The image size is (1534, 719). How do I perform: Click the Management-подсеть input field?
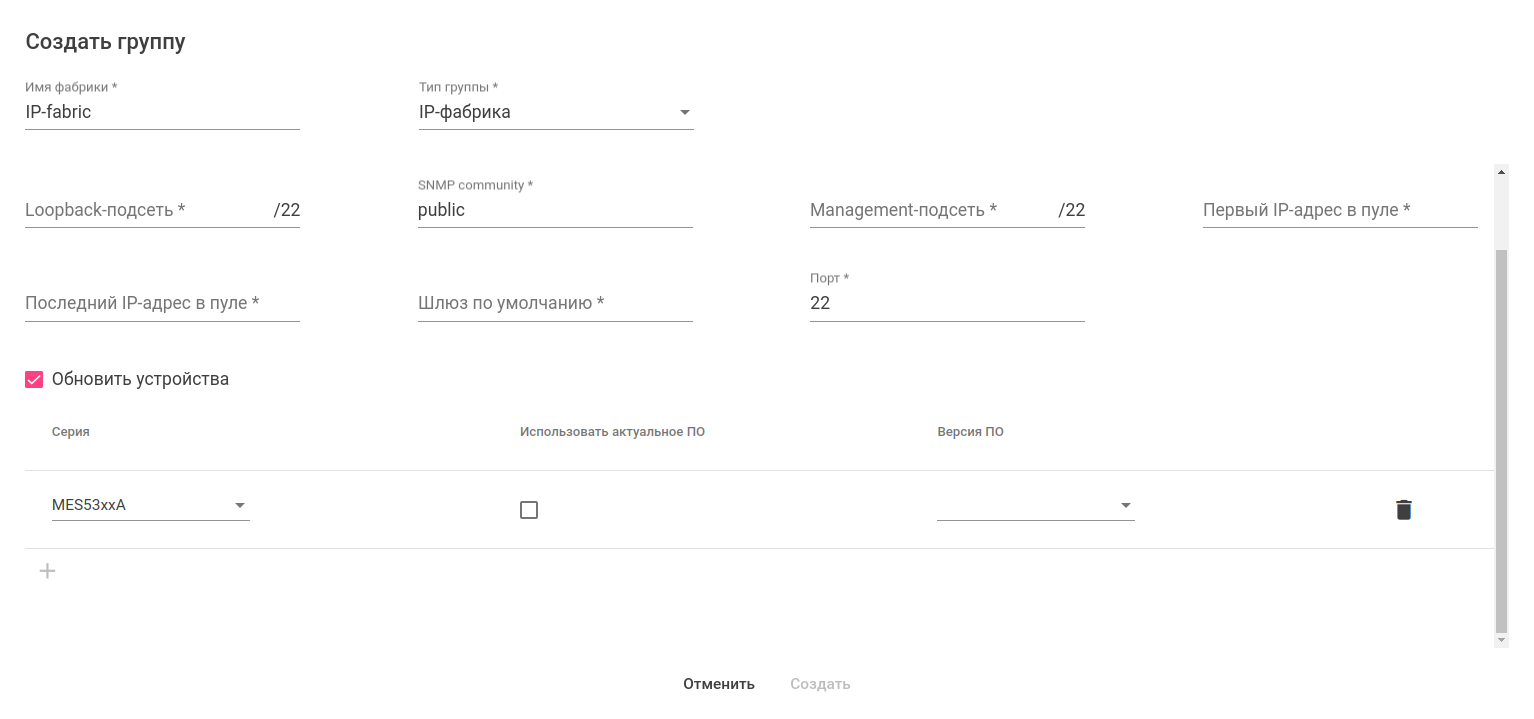point(930,210)
